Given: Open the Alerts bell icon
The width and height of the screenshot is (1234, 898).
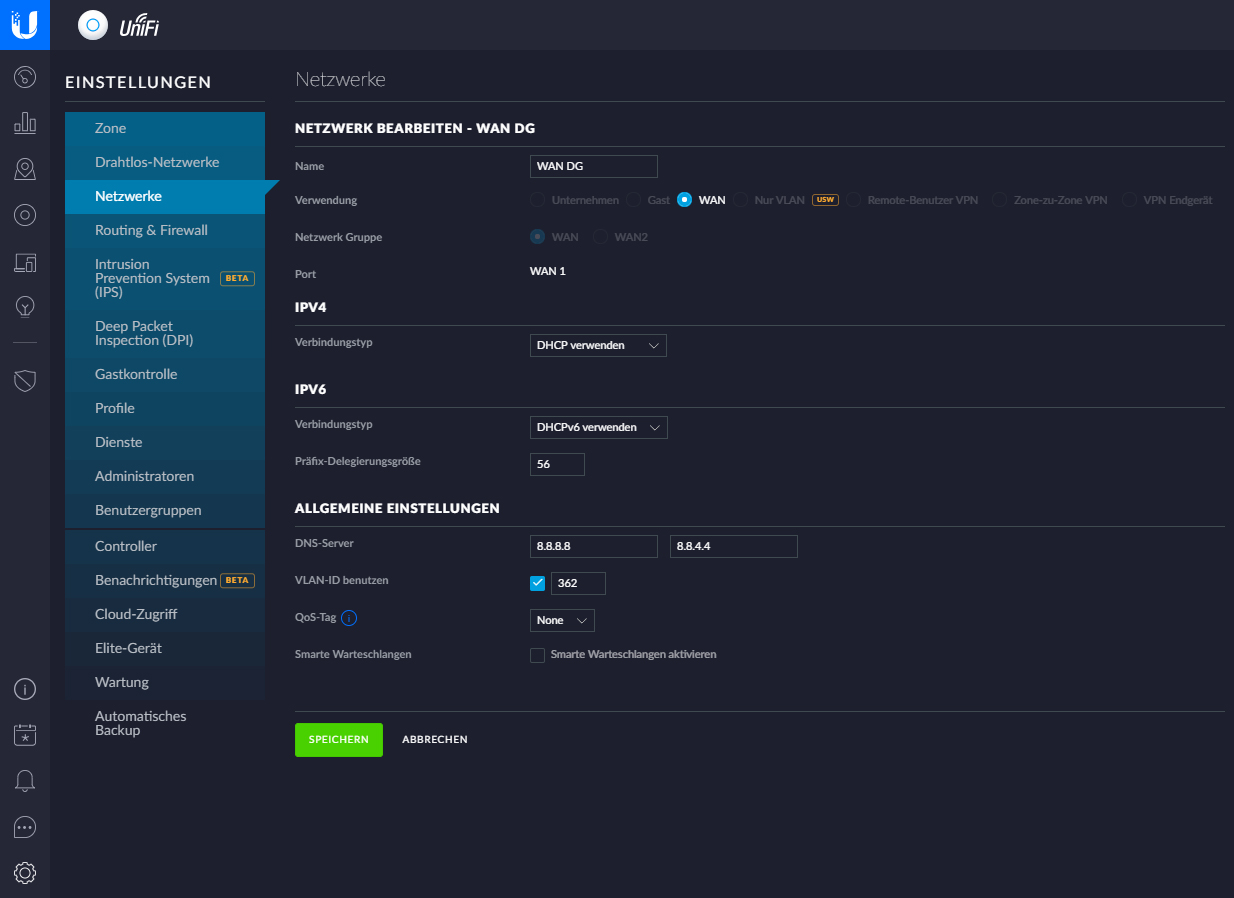Looking at the screenshot, I should (x=25, y=781).
